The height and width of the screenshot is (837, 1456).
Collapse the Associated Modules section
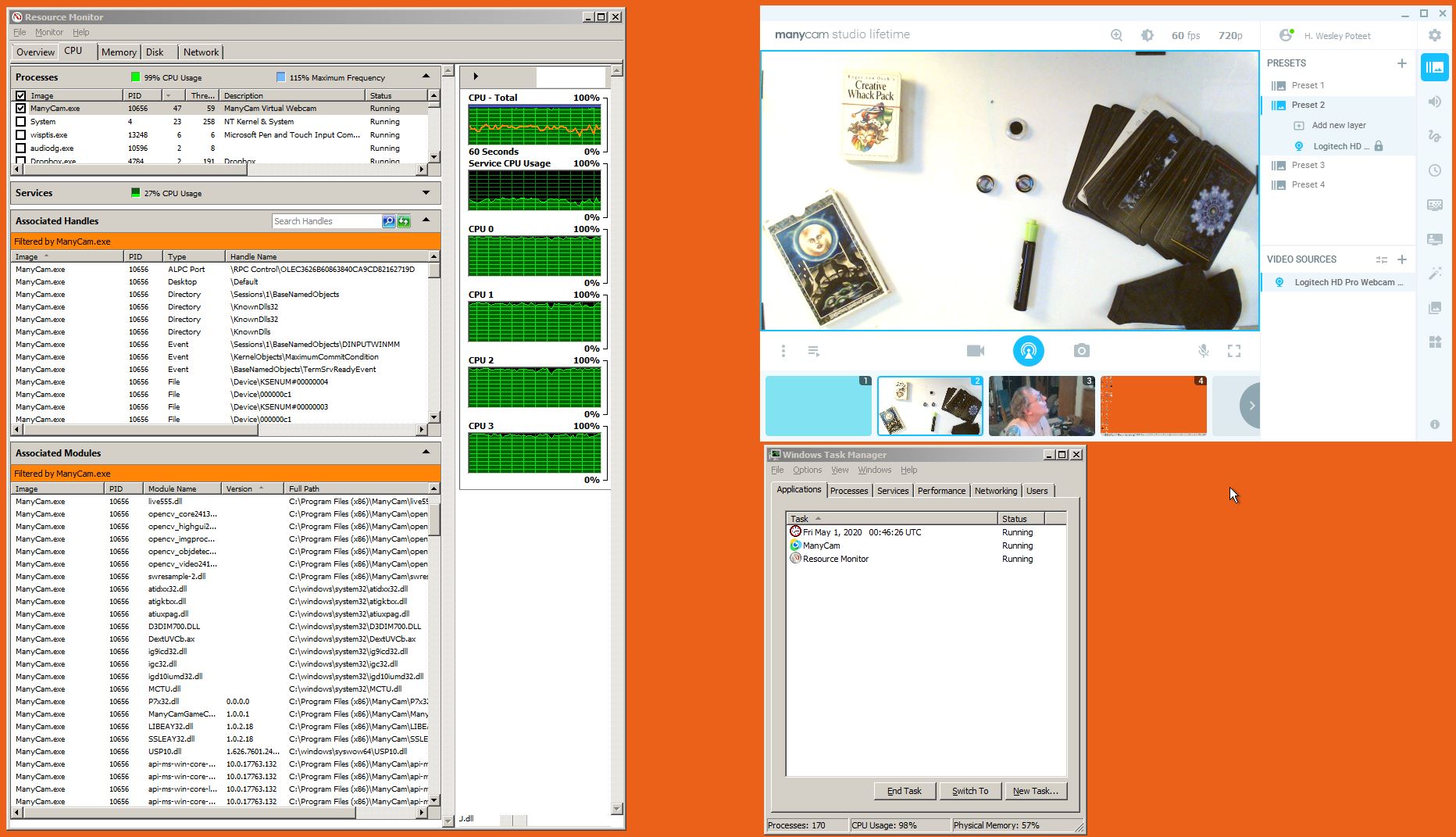pyautogui.click(x=426, y=452)
